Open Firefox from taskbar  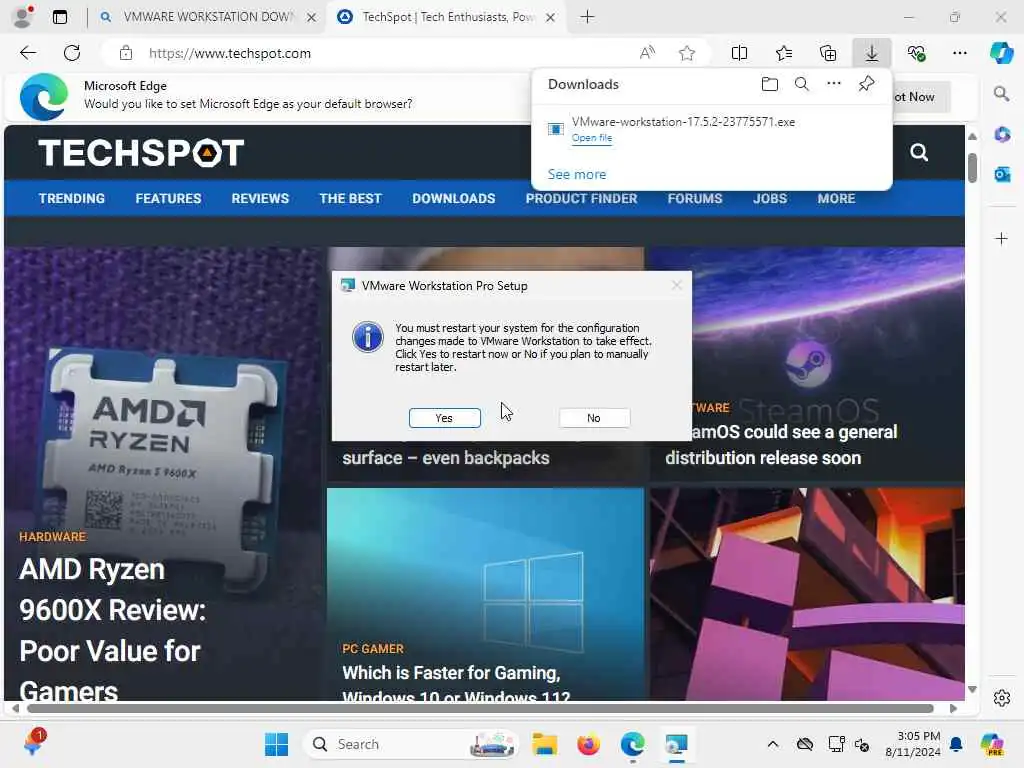coord(588,744)
